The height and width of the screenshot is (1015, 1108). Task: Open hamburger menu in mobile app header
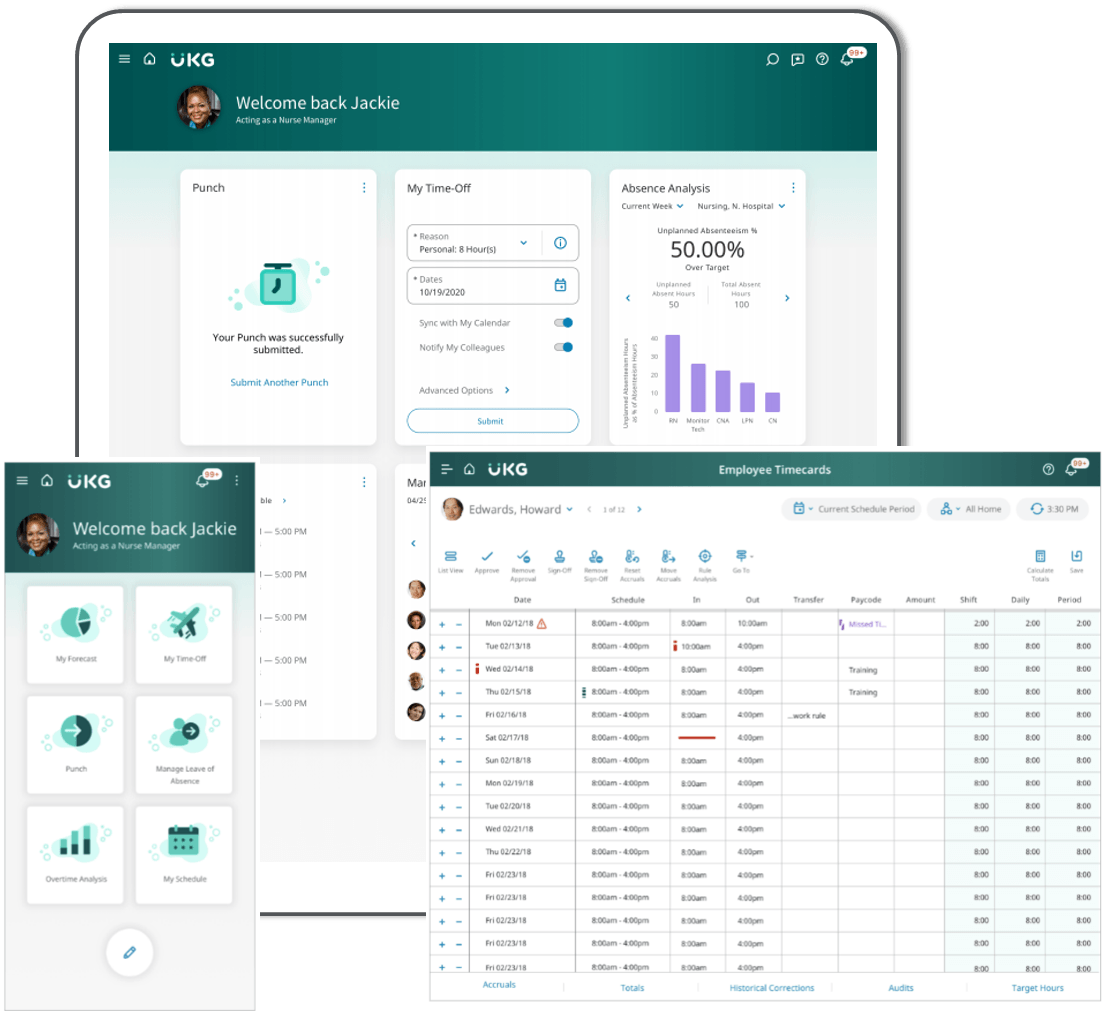(22, 481)
